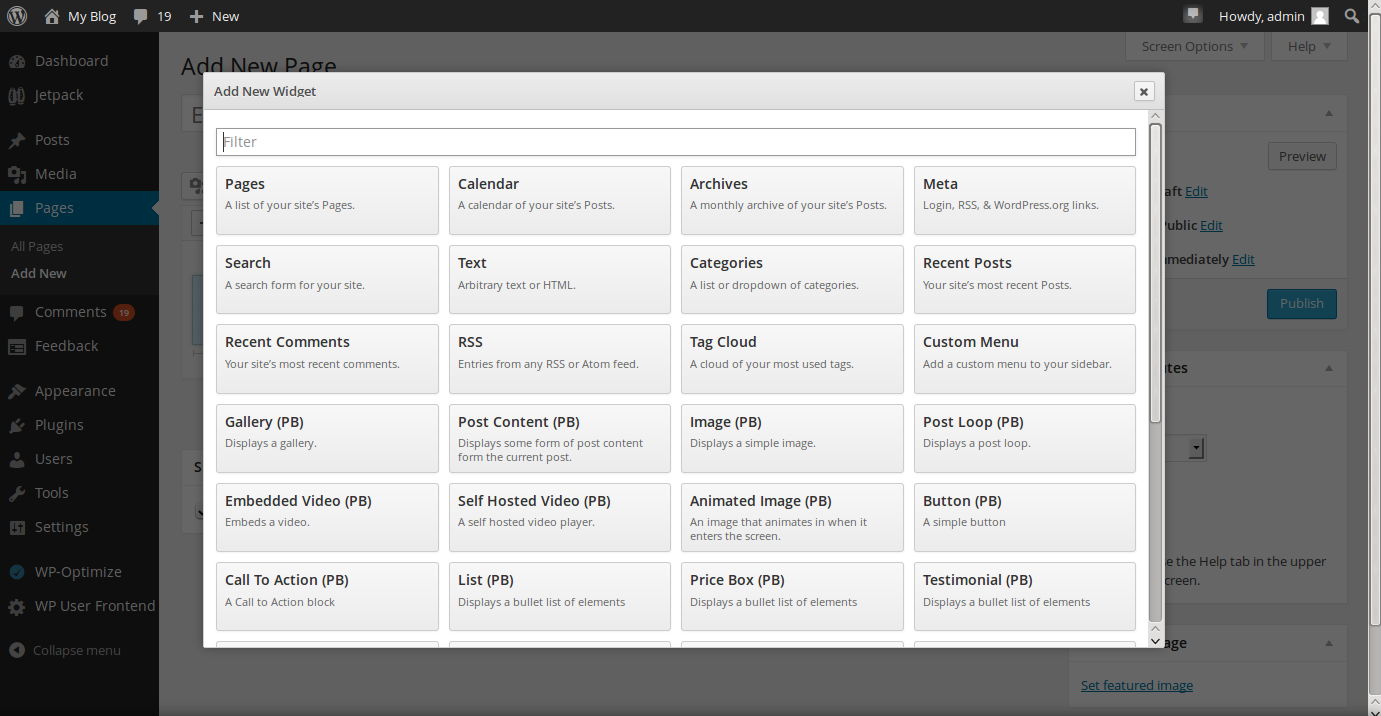The height and width of the screenshot is (716, 1381).
Task: Add the Price Box (PB) widget
Action: click(792, 596)
